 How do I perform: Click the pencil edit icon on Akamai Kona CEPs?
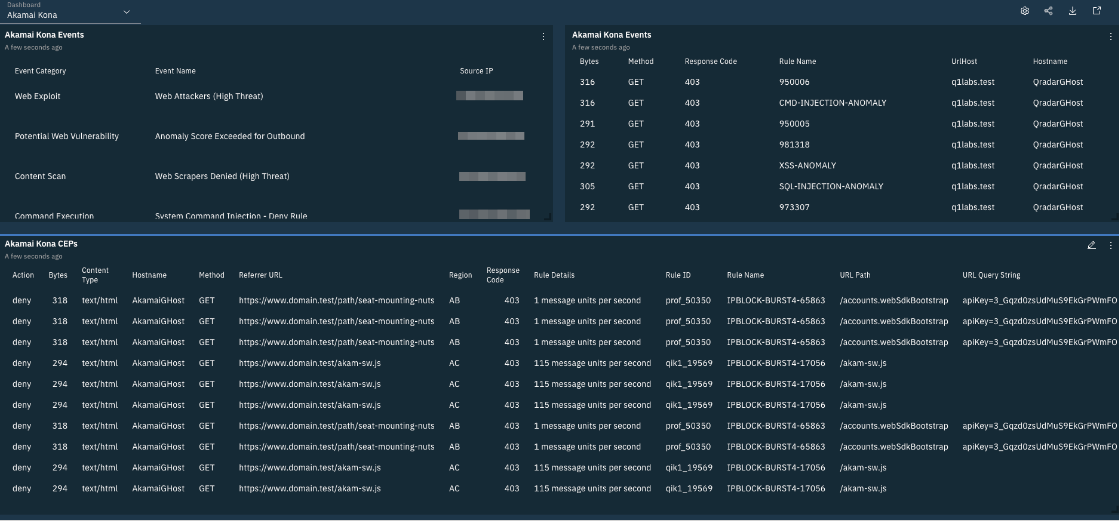[1091, 245]
